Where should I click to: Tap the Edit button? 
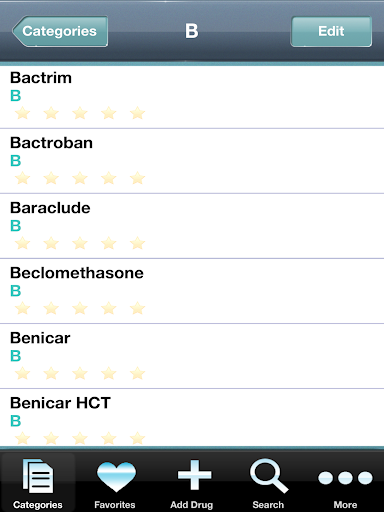331,31
